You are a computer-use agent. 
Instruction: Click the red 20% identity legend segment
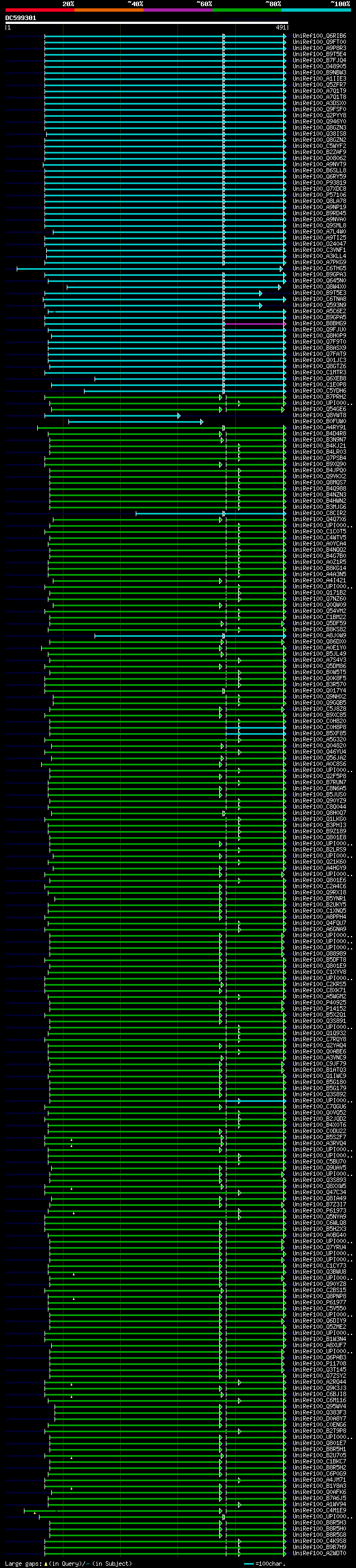(40, 10)
